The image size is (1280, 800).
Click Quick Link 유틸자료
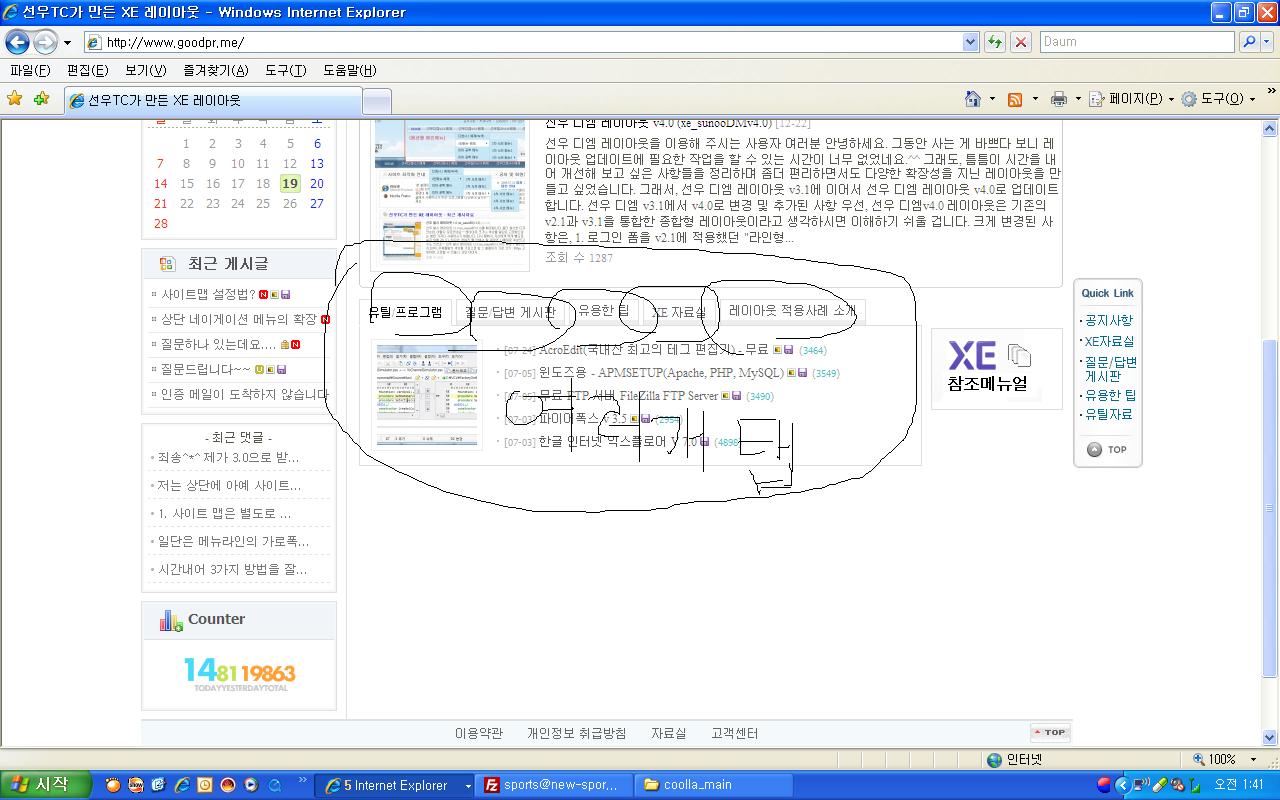(x=1109, y=414)
